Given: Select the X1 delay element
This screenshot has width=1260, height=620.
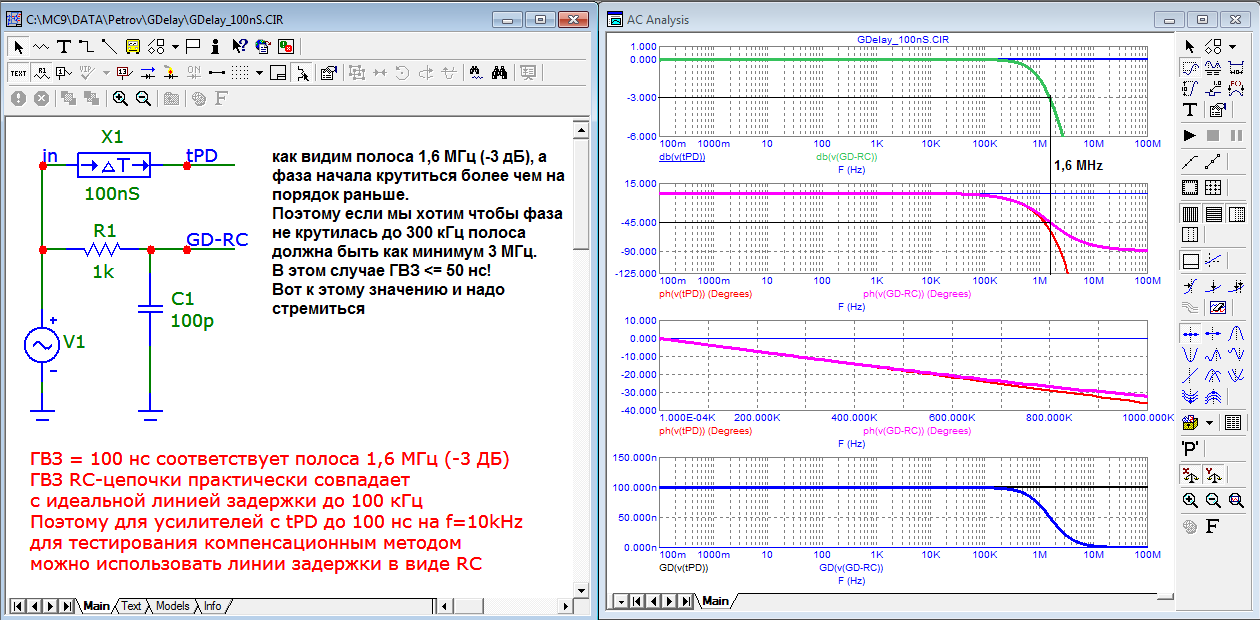Looking at the screenshot, I should [113, 164].
